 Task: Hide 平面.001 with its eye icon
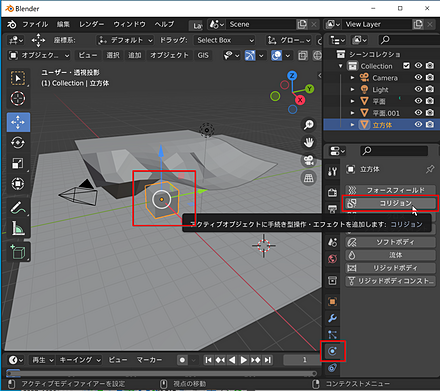tap(418, 113)
